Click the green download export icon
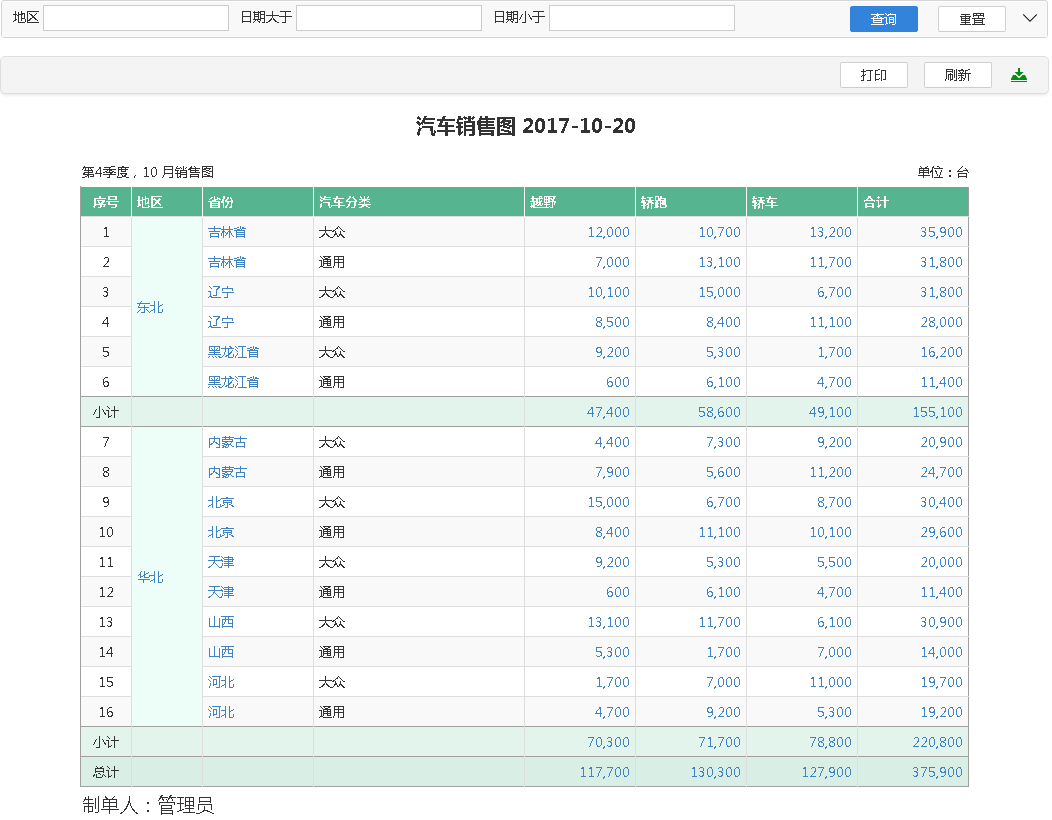 pos(1018,75)
